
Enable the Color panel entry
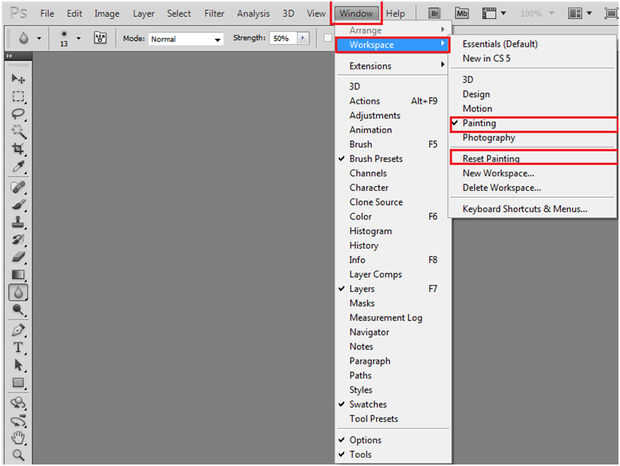click(393, 217)
